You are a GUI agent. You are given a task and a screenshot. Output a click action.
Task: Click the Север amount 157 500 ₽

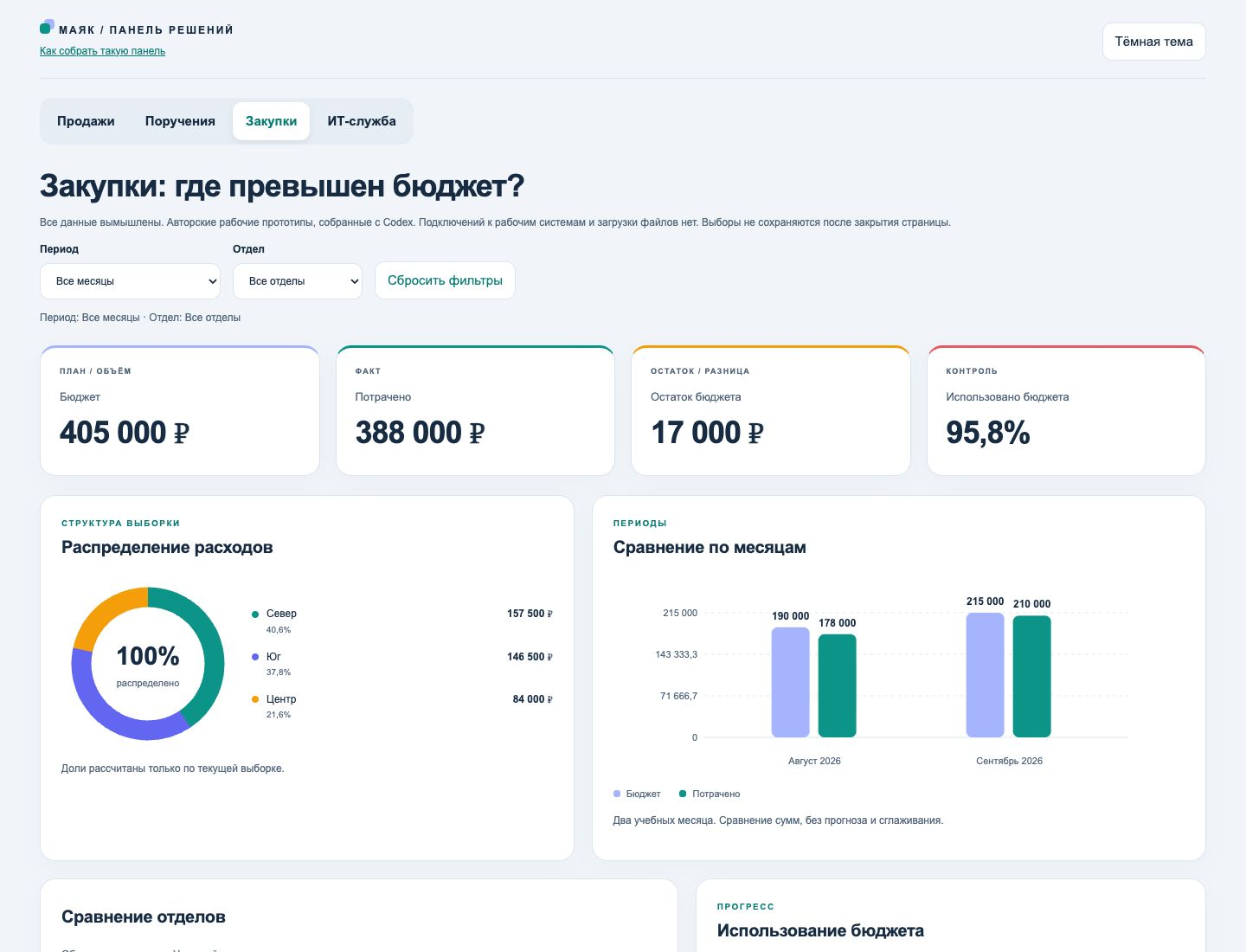(530, 614)
